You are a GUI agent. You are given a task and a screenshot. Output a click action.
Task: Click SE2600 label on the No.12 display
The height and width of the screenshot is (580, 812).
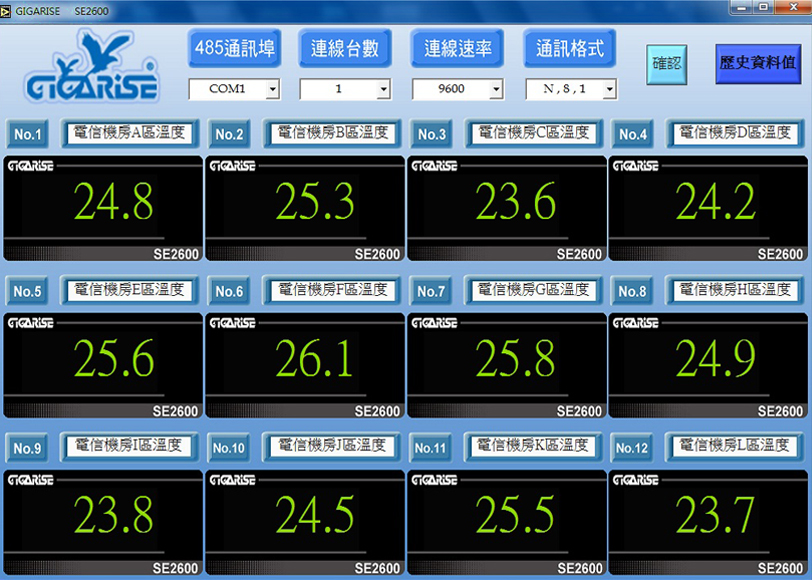click(781, 568)
